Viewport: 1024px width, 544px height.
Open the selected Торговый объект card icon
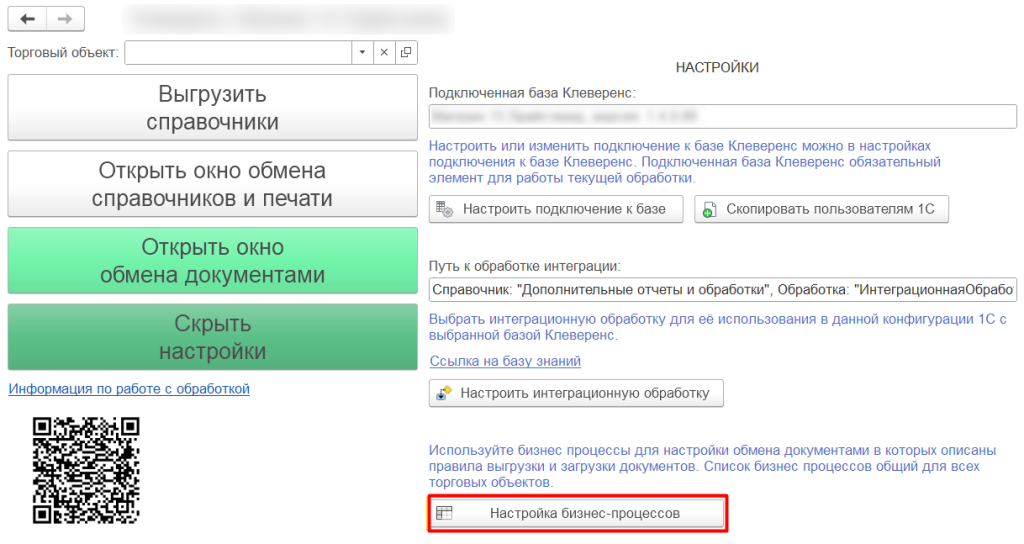click(x=406, y=52)
